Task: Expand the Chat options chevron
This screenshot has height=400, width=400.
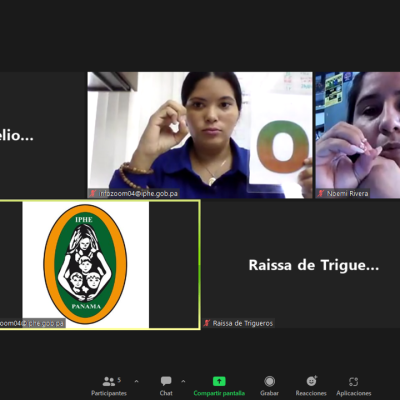Action: click(x=183, y=381)
